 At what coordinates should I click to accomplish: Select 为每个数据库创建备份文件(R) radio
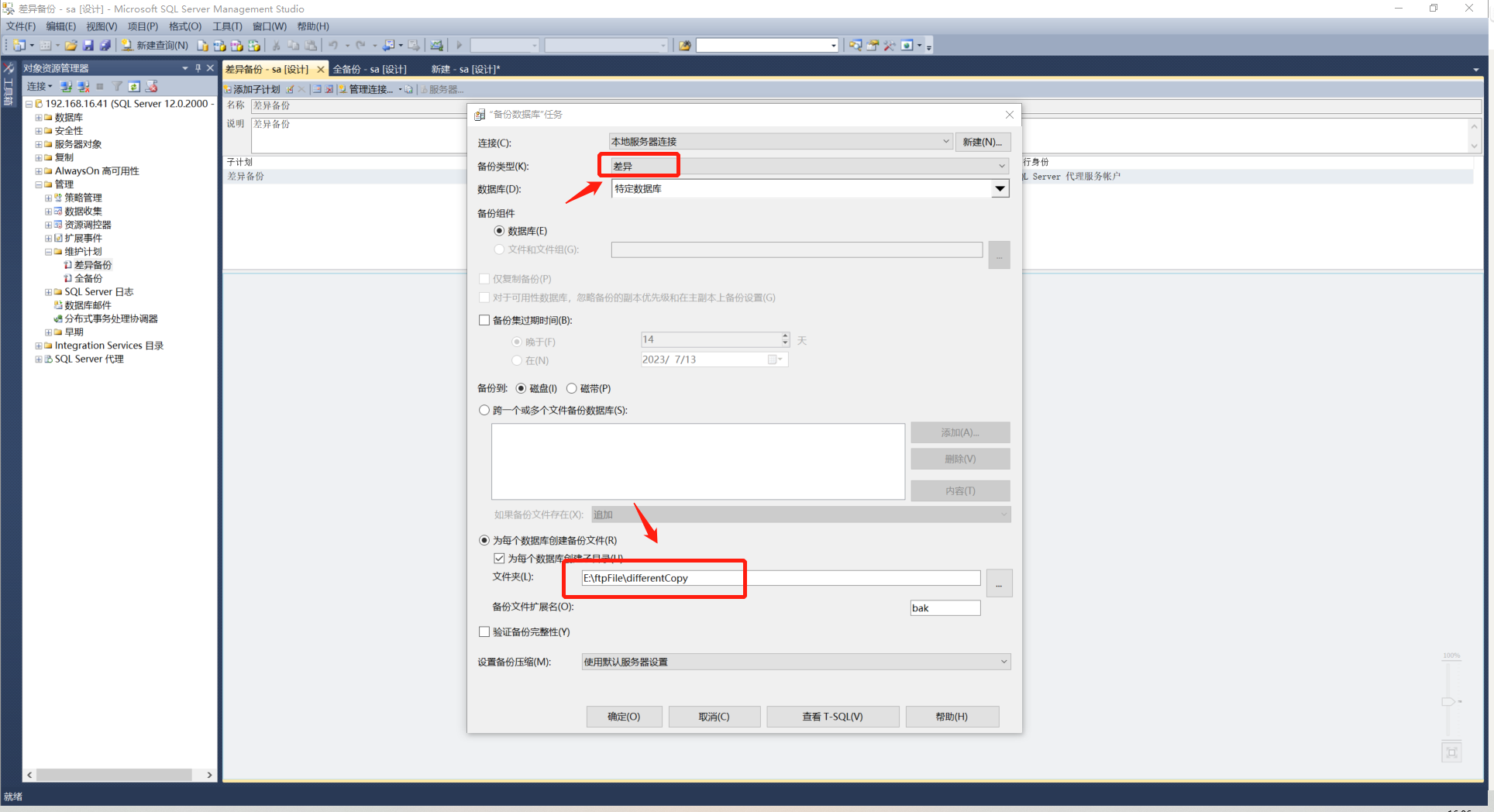(x=484, y=540)
